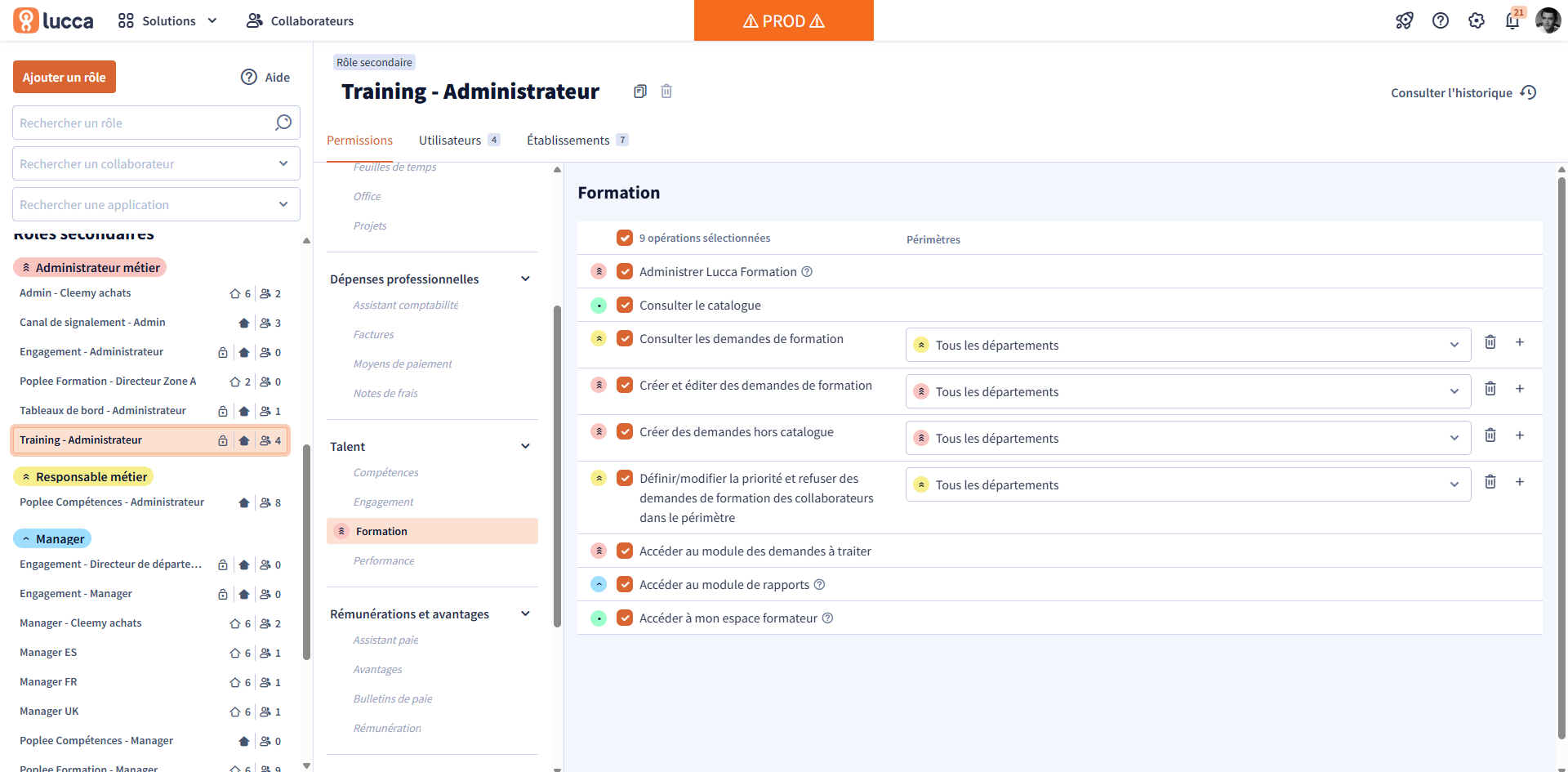Screen dimensions: 1568x772
Task: Add perimeter for Consulter les demandes de formation
Action: pyautogui.click(x=1520, y=342)
